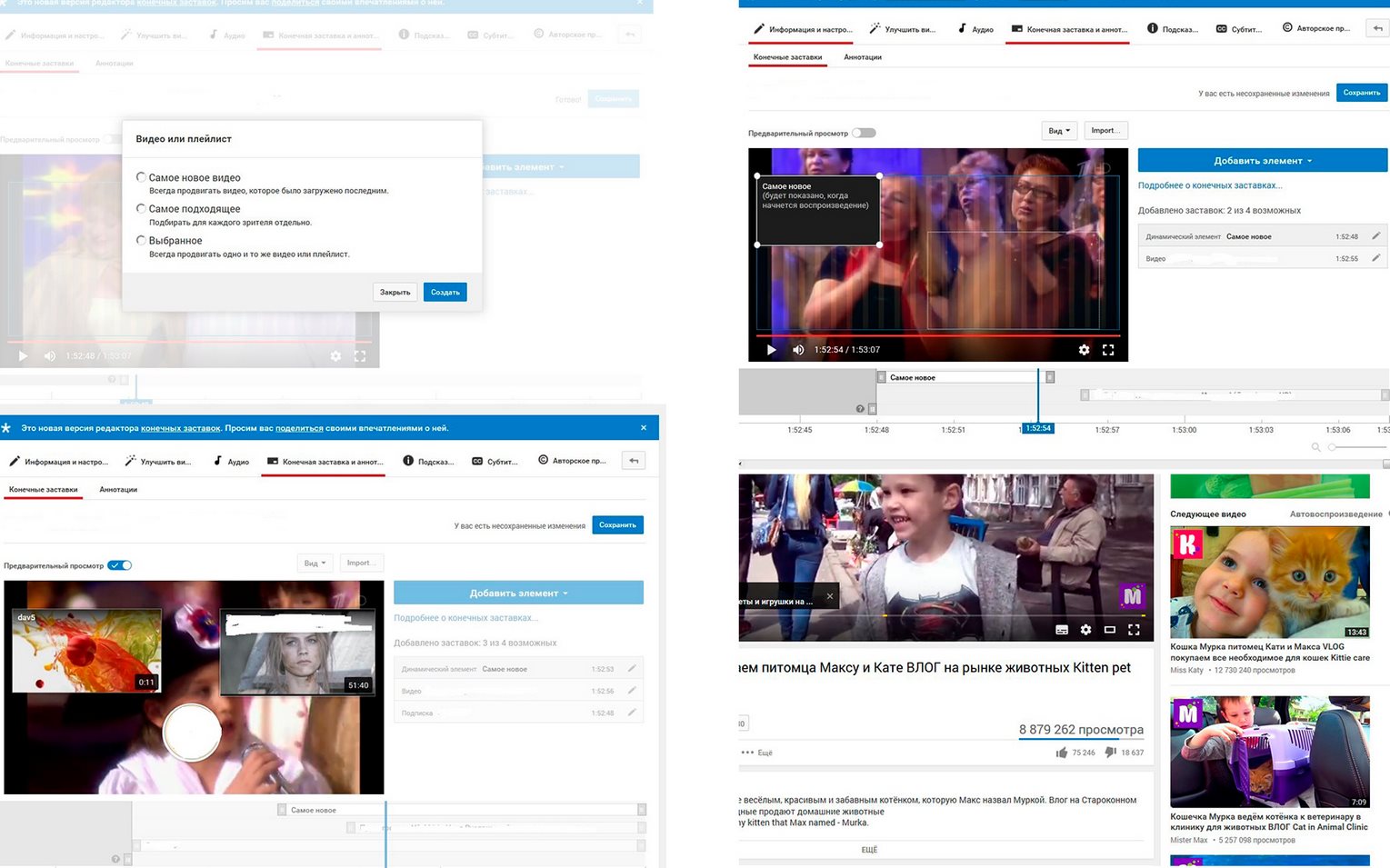
Task: Click the Закрыть button in the dialog
Action: [395, 293]
